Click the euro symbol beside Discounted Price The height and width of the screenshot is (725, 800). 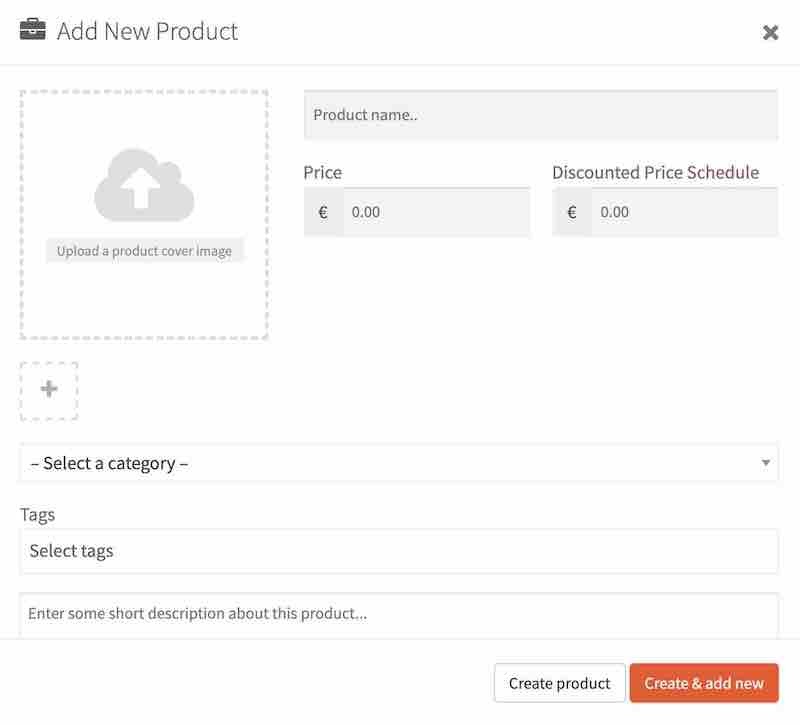[572, 211]
